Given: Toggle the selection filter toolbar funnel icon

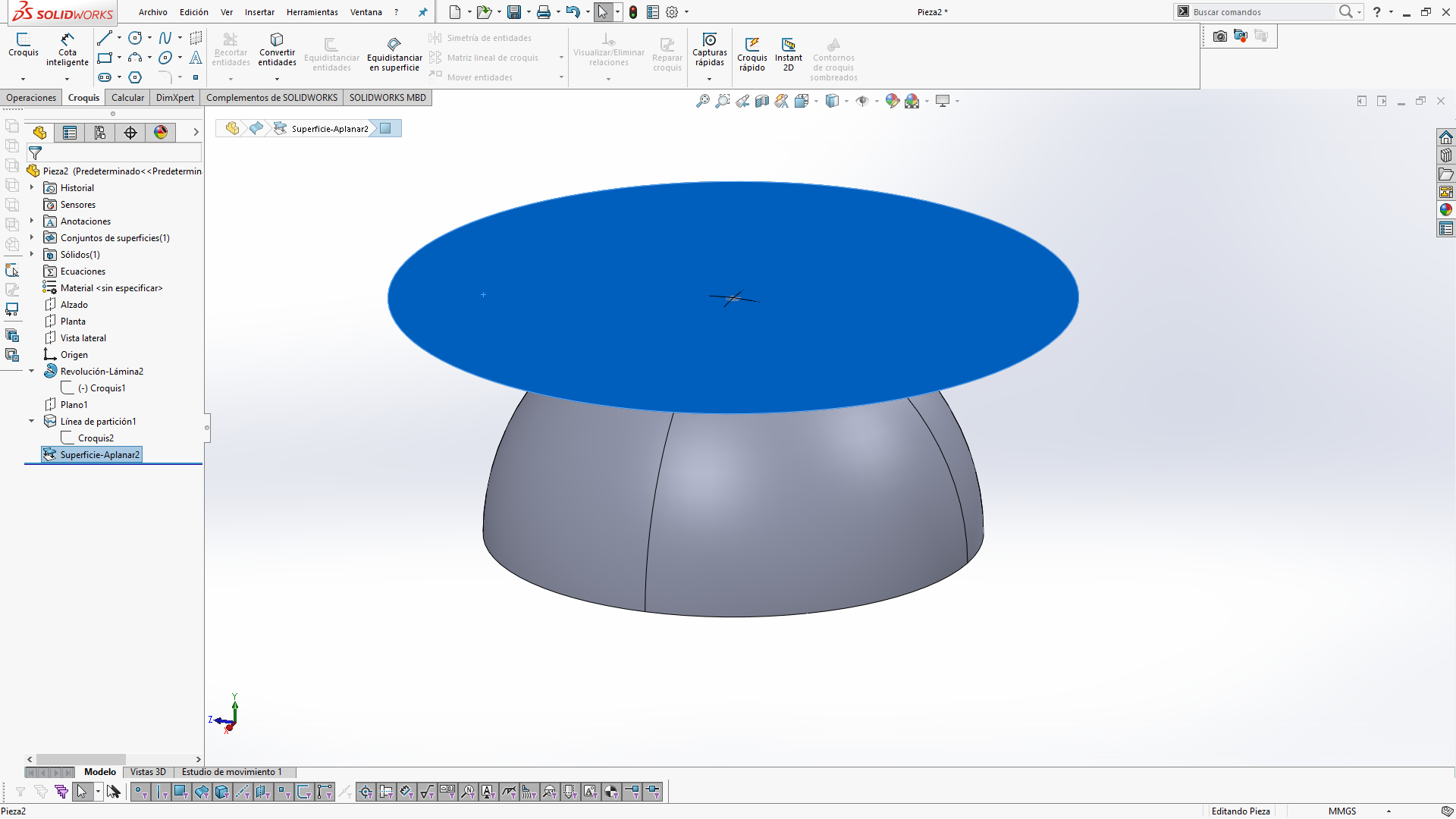Looking at the screenshot, I should click(x=20, y=792).
